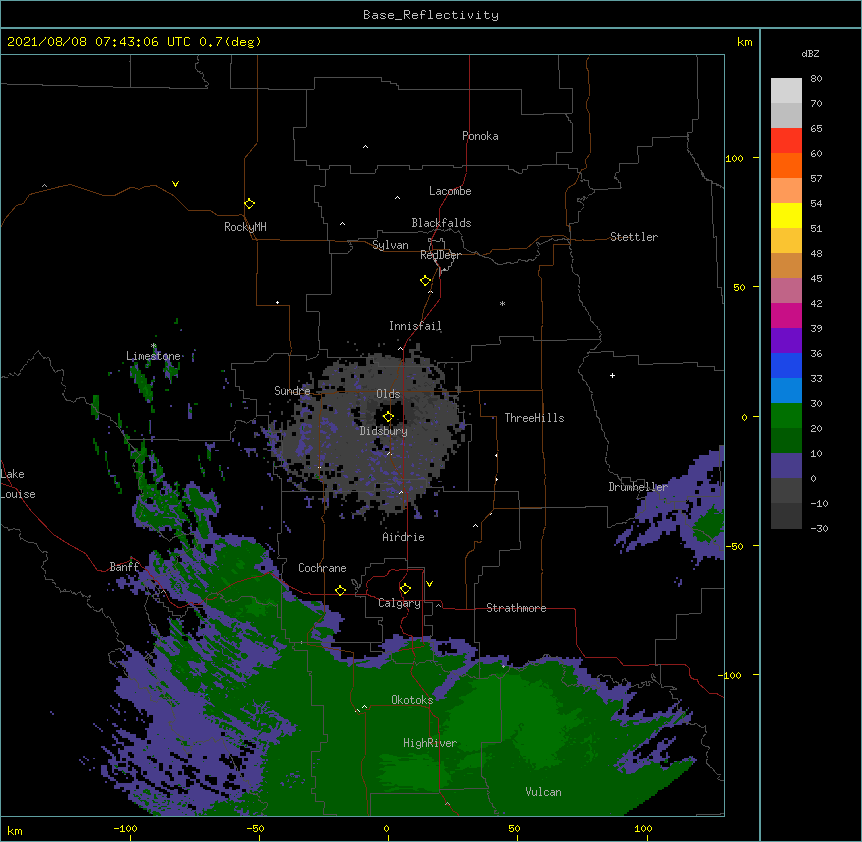Click the yellow diamond marker south of RedDeer
This screenshot has width=862, height=842.
click(426, 281)
